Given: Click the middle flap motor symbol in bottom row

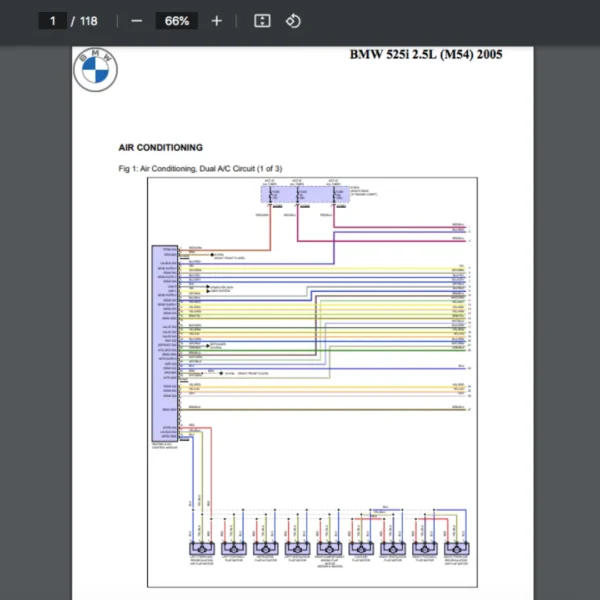Looking at the screenshot, I should click(329, 549).
